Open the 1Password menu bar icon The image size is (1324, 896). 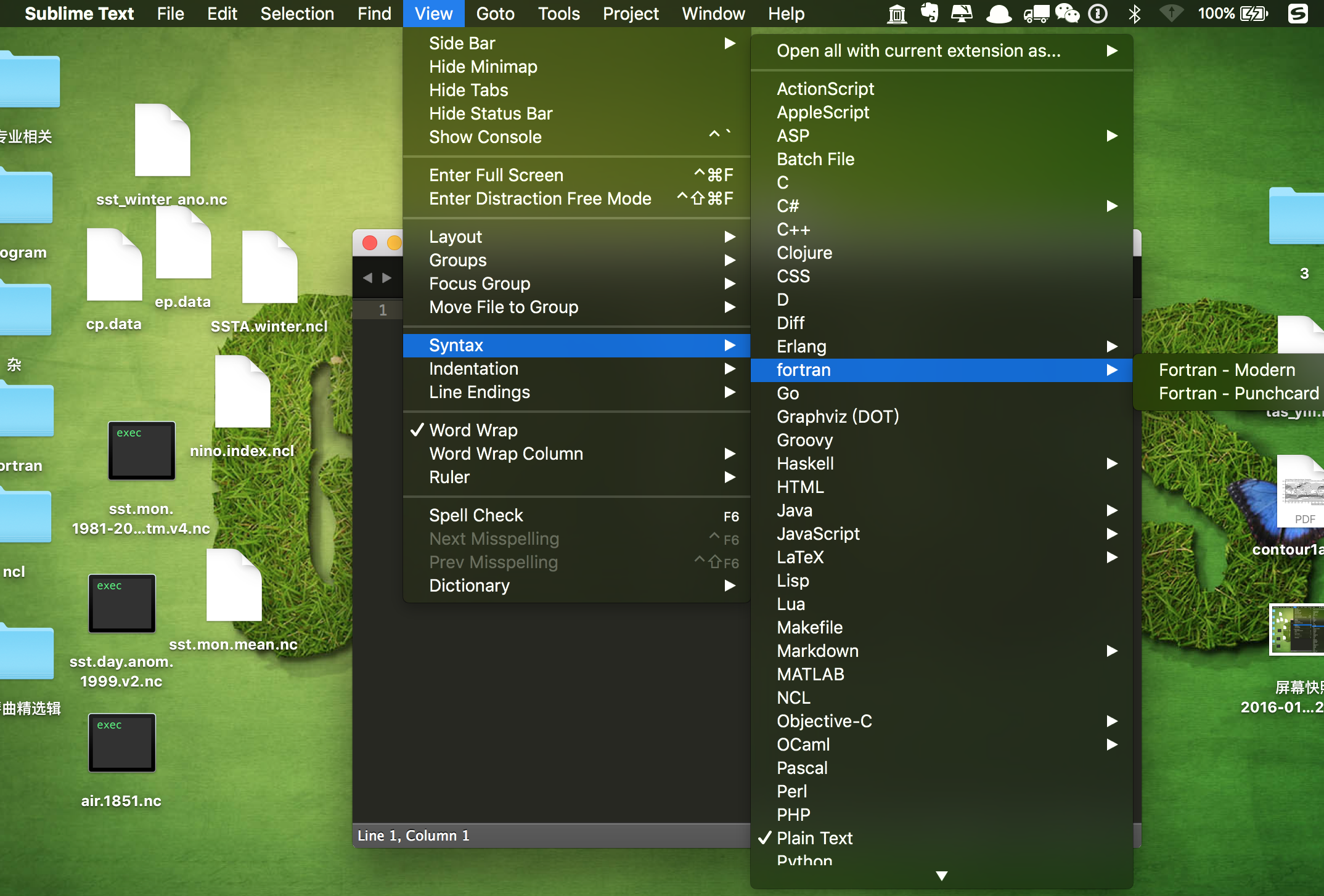(x=1098, y=13)
